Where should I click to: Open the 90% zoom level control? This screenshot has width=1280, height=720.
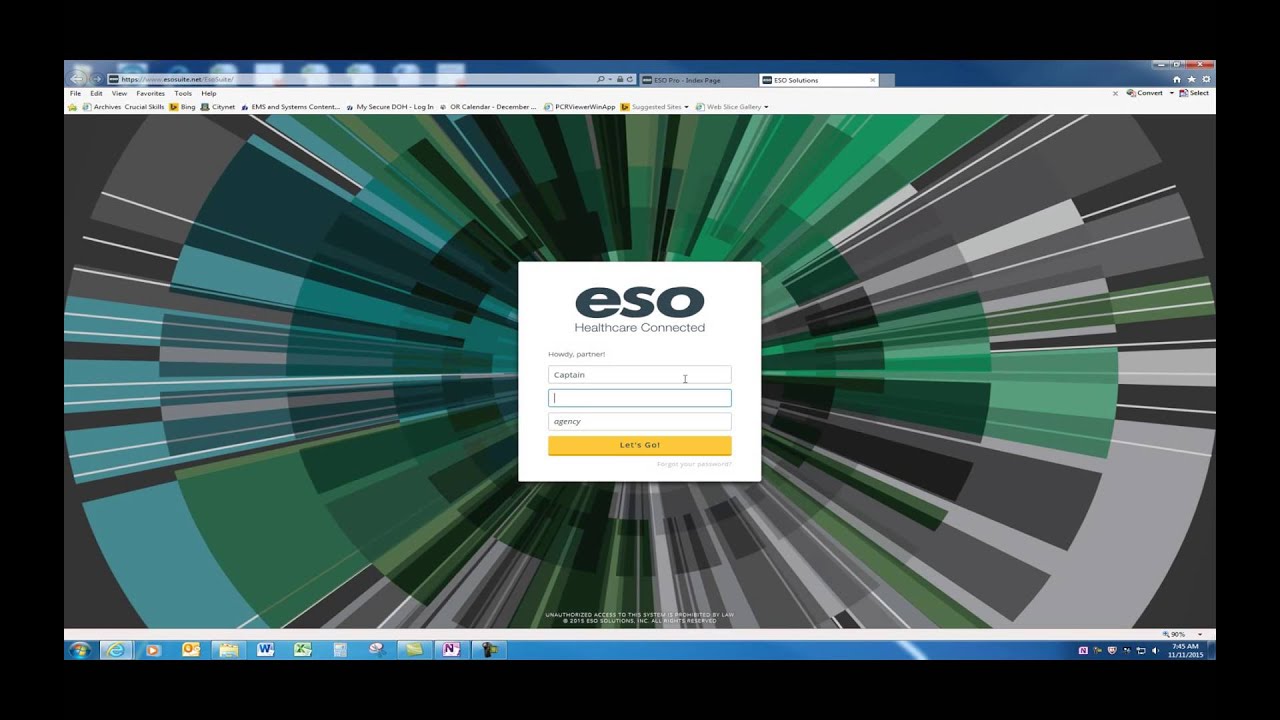click(1182, 634)
